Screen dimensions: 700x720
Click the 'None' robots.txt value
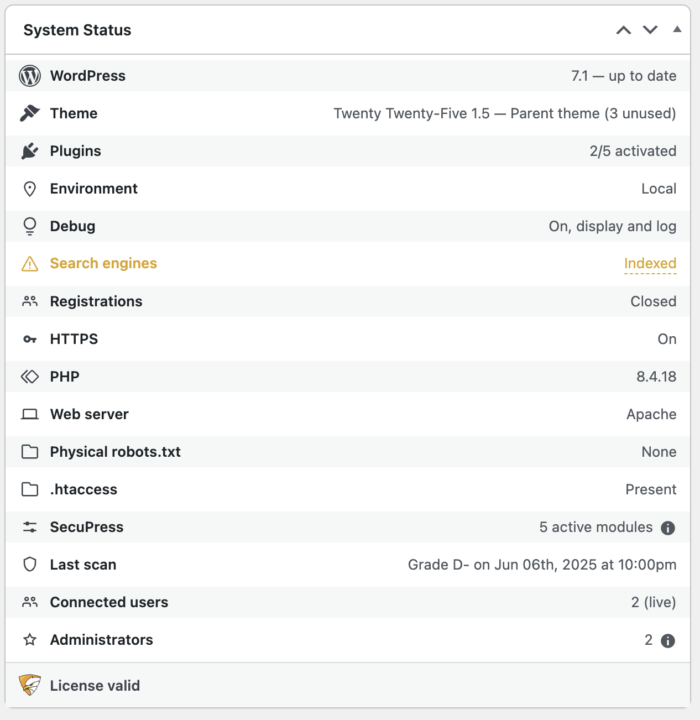[659, 452]
